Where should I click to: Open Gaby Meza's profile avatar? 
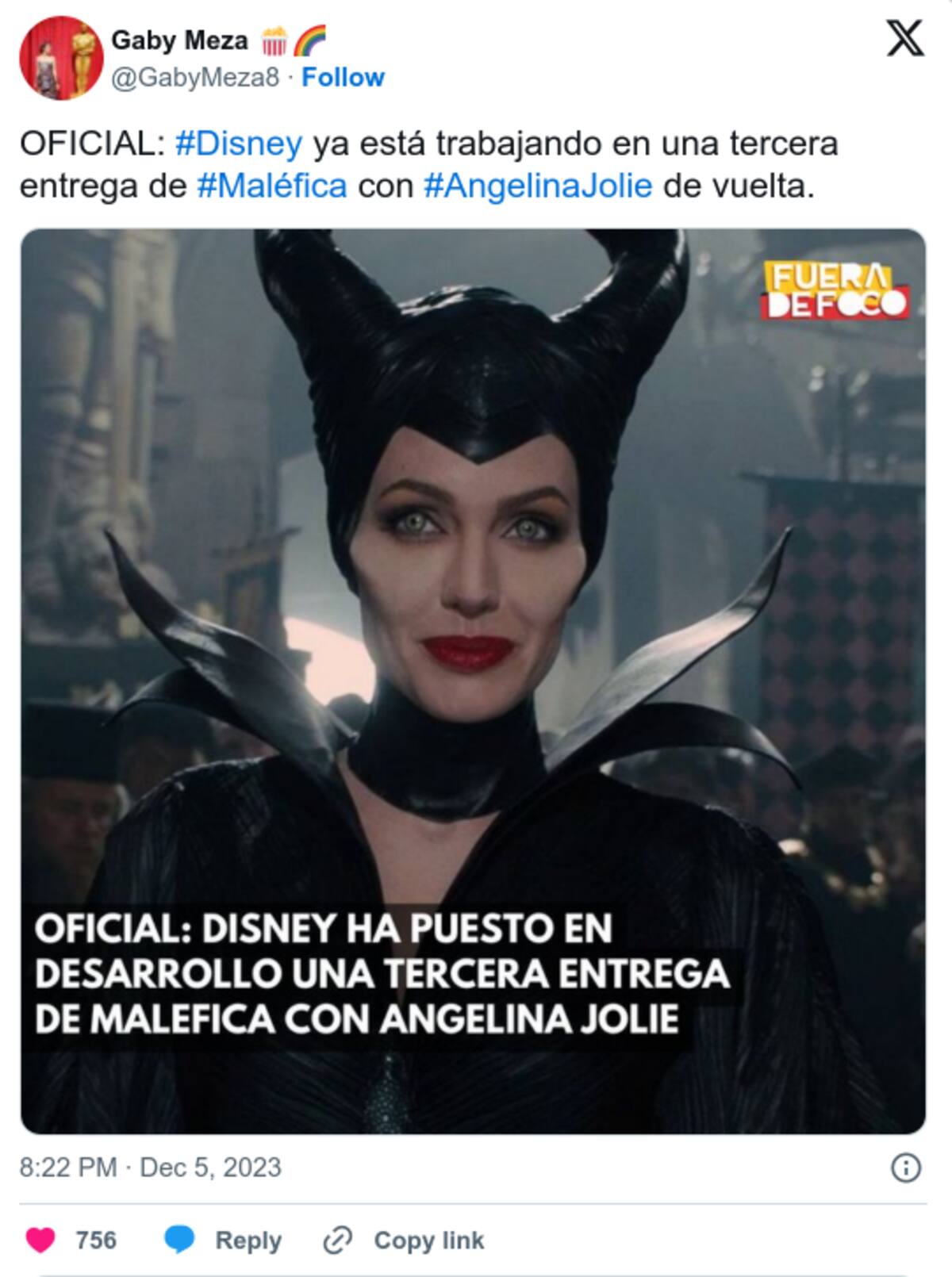point(61,58)
